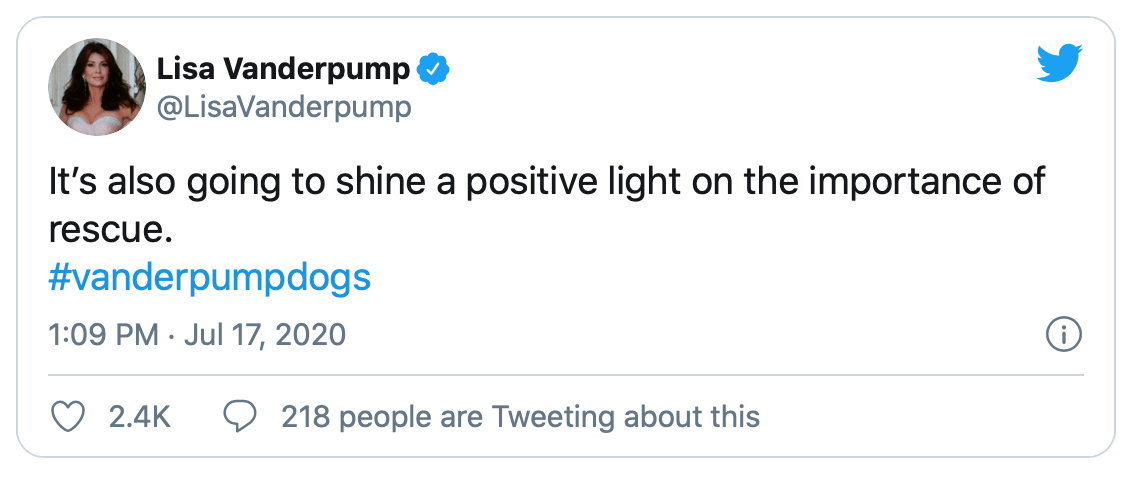Open Lisa Vanderpump's profile picture
The image size is (1138, 482).
tap(98, 88)
